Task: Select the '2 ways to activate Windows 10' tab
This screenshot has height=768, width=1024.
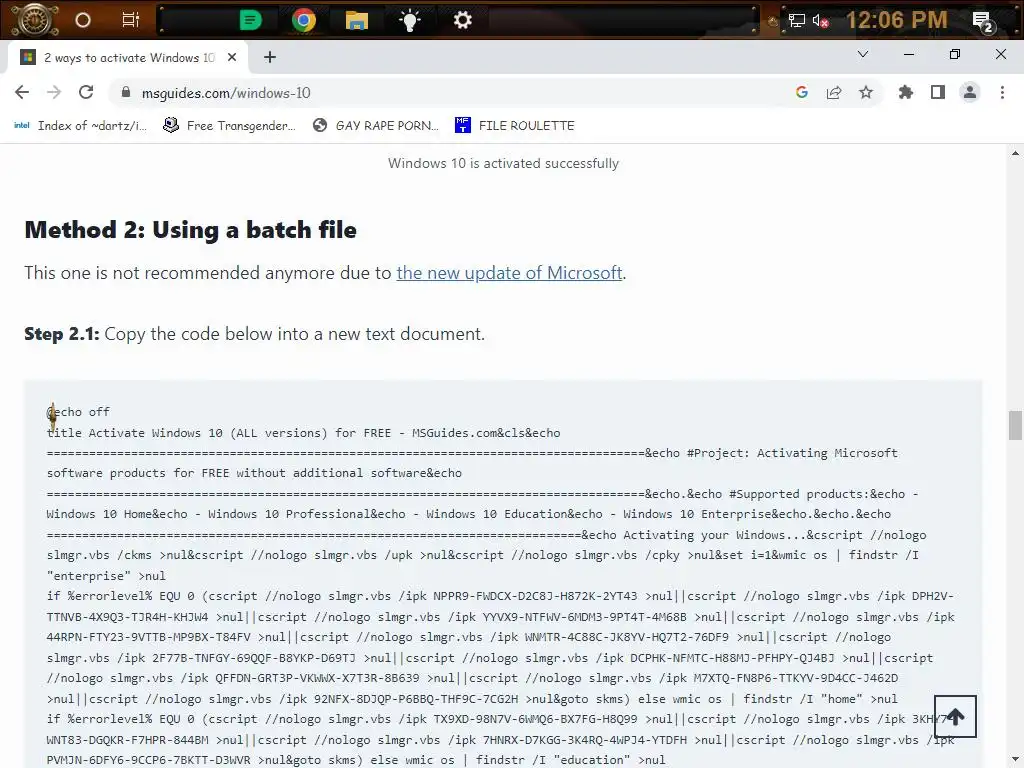Action: point(128,57)
